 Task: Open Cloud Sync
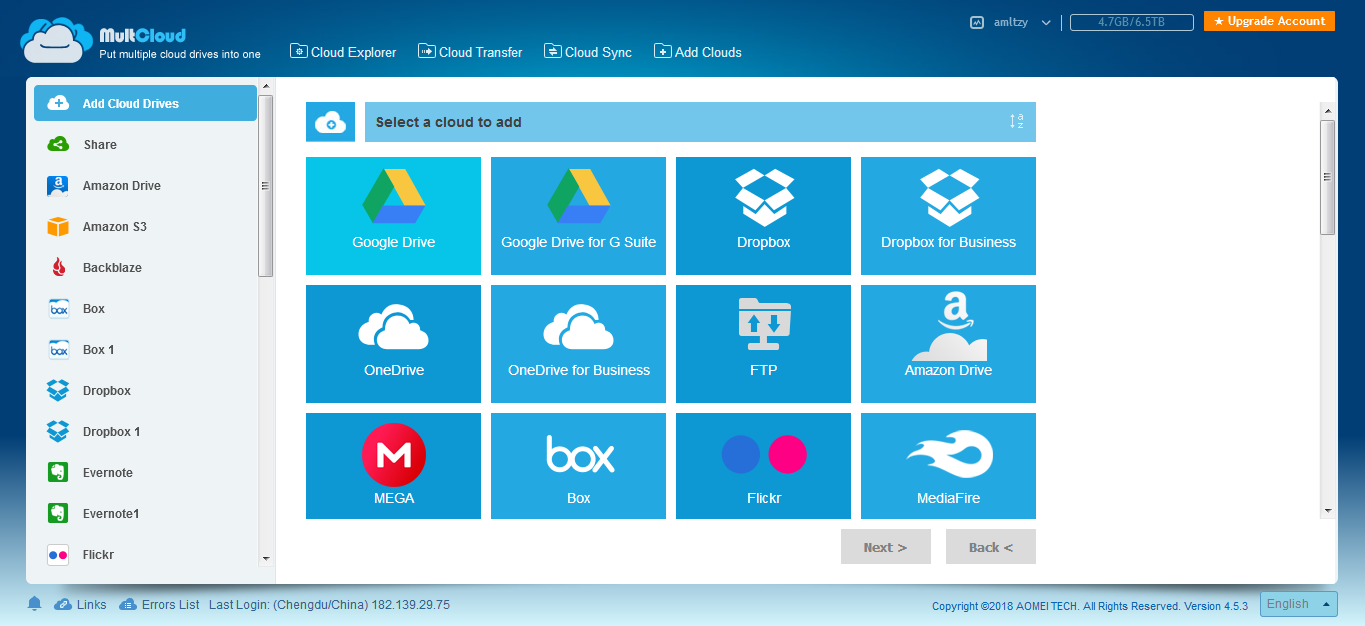[x=588, y=52]
